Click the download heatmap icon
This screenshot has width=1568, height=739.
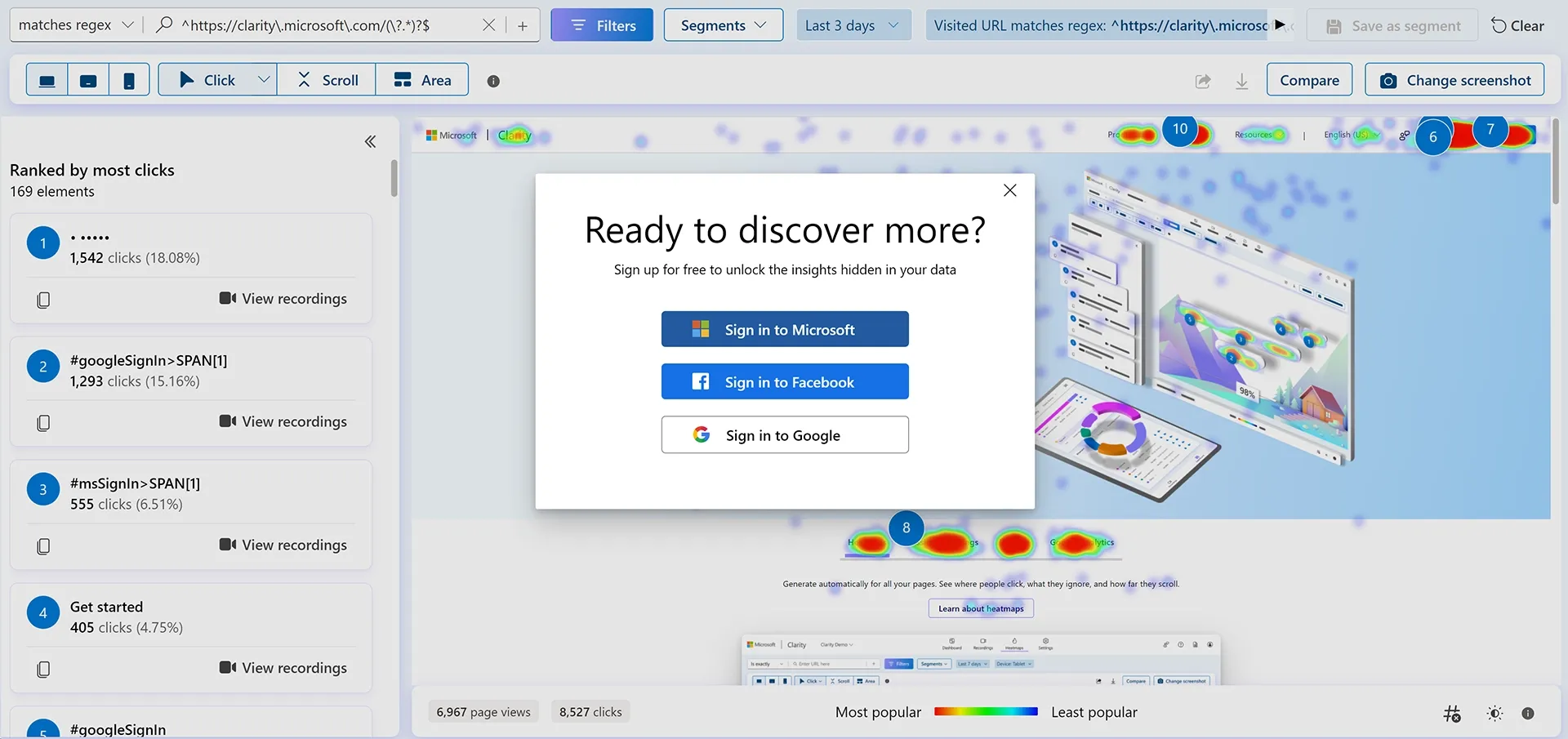(1241, 81)
